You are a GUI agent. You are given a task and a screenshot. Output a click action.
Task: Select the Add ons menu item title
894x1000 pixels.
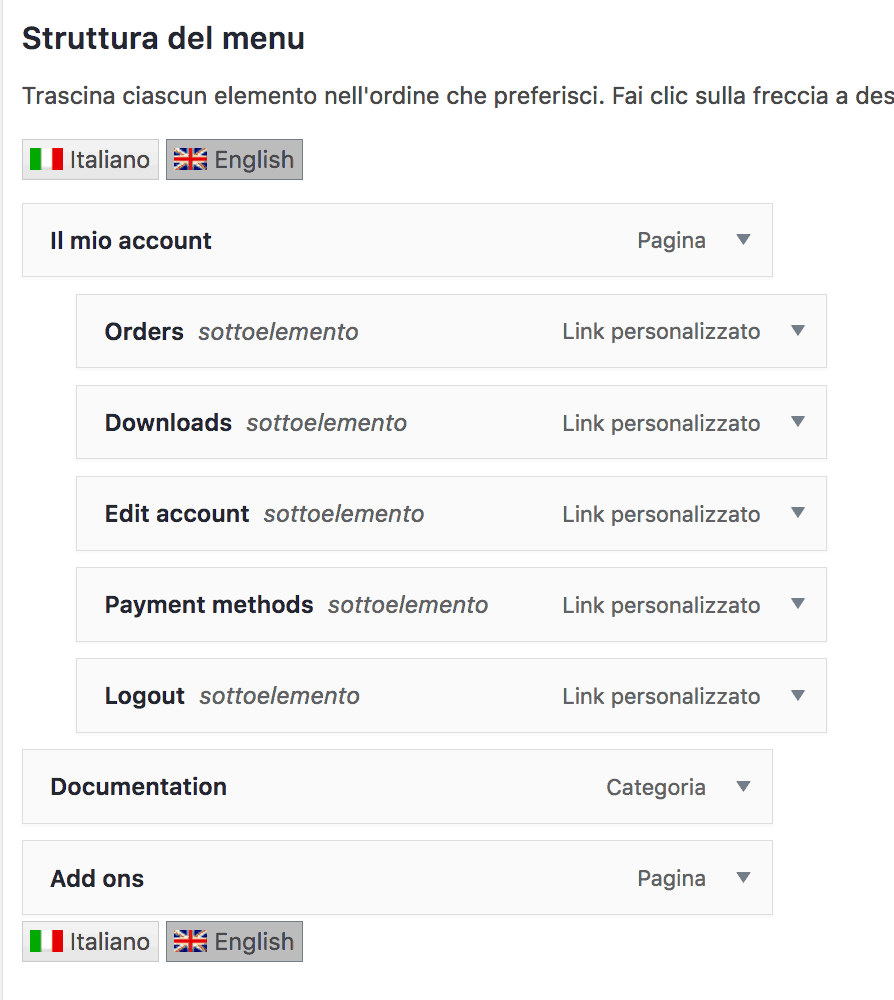(x=97, y=878)
